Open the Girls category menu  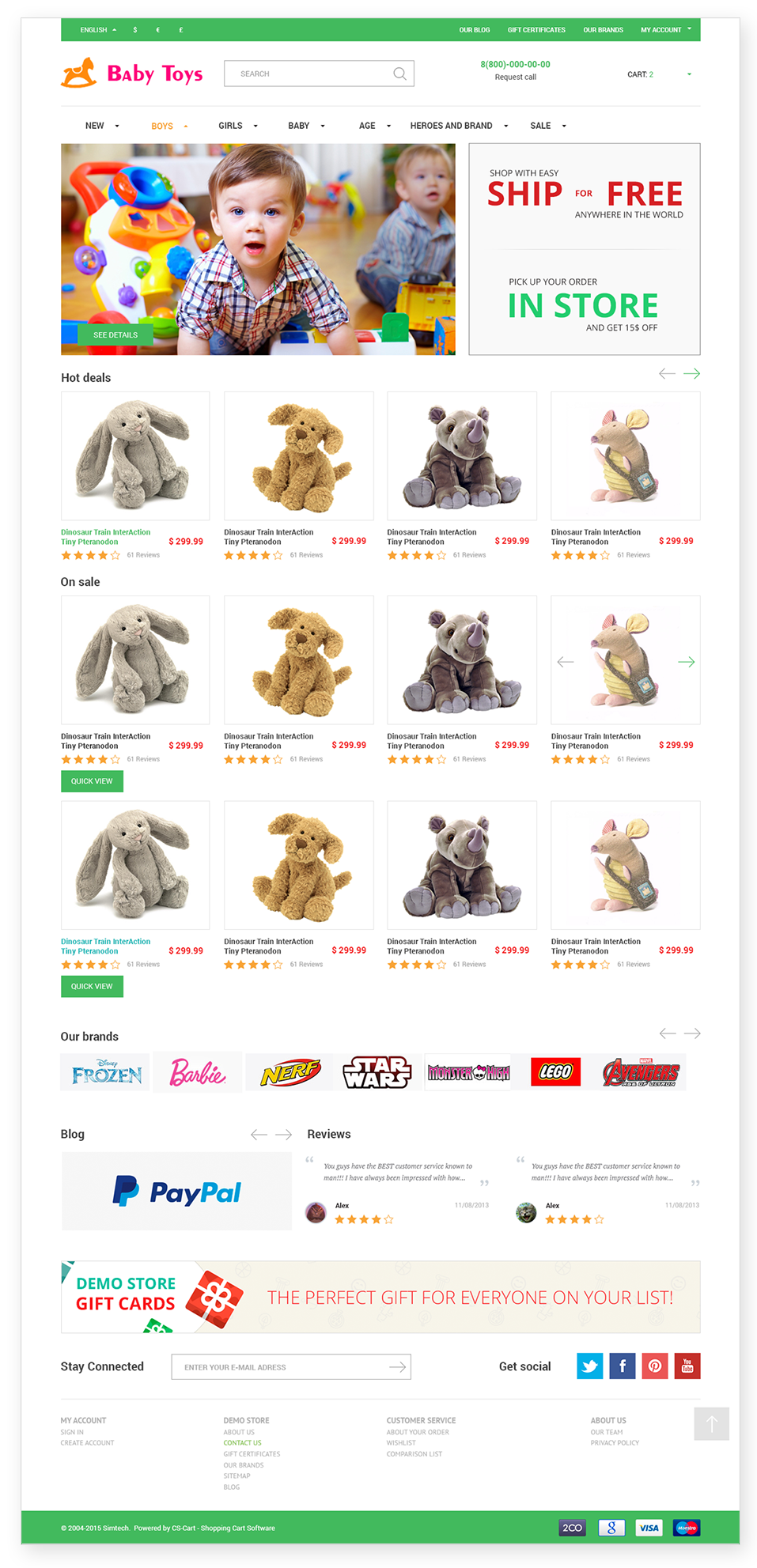pos(238,126)
